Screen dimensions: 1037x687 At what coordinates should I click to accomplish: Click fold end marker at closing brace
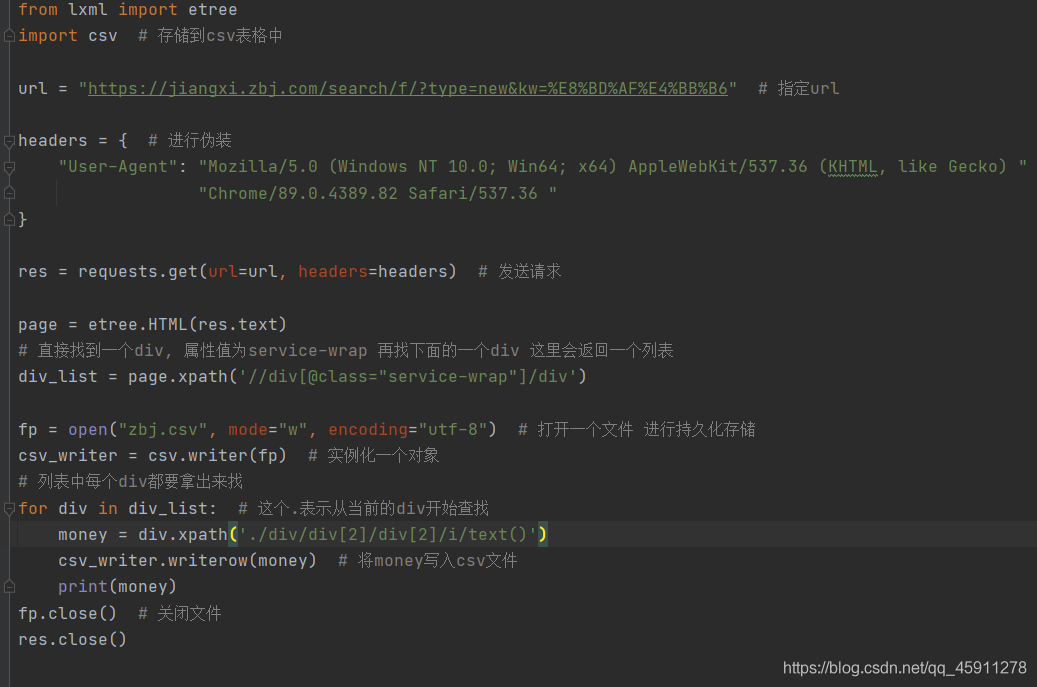(x=9, y=220)
